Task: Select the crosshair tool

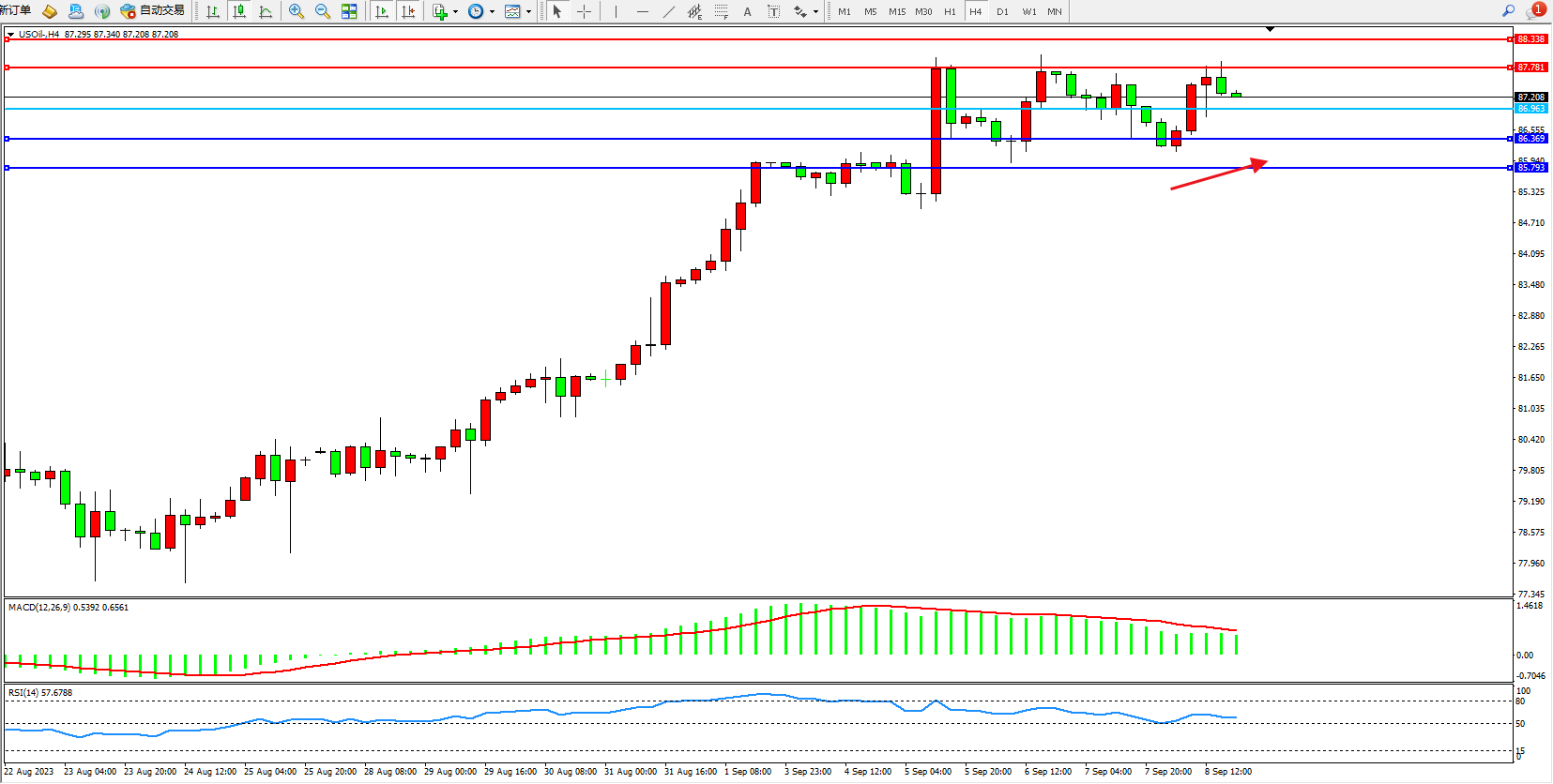Action: tap(584, 11)
